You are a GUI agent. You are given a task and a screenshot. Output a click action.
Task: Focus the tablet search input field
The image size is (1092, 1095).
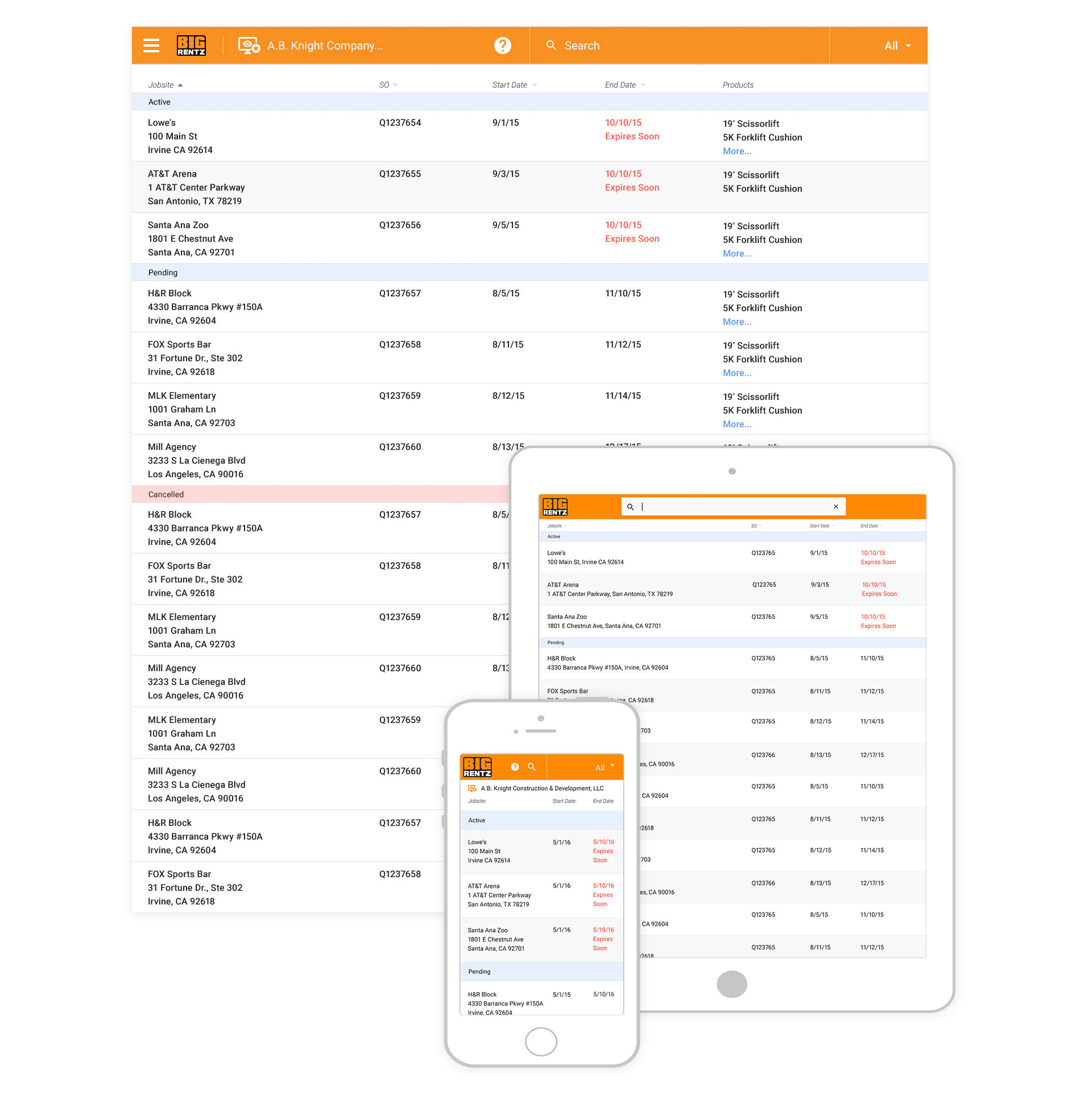[x=734, y=507]
